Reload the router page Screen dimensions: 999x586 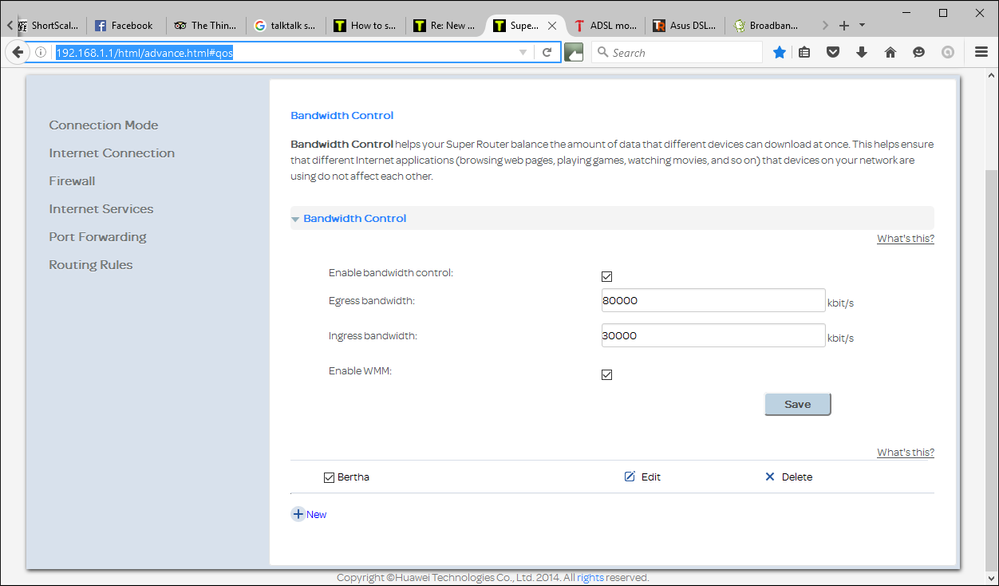click(x=547, y=52)
